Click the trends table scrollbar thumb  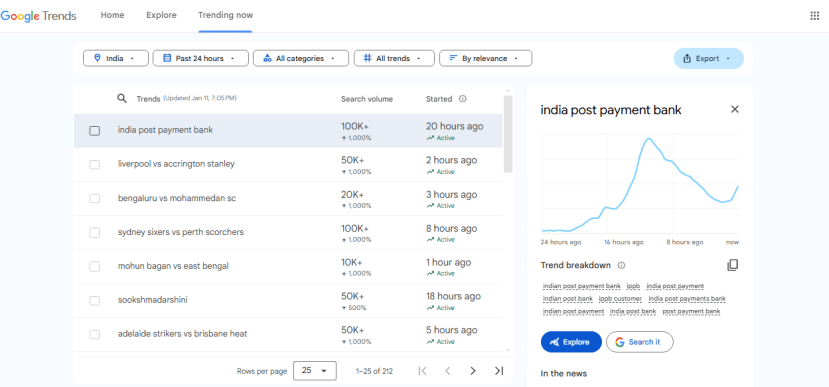(x=508, y=134)
